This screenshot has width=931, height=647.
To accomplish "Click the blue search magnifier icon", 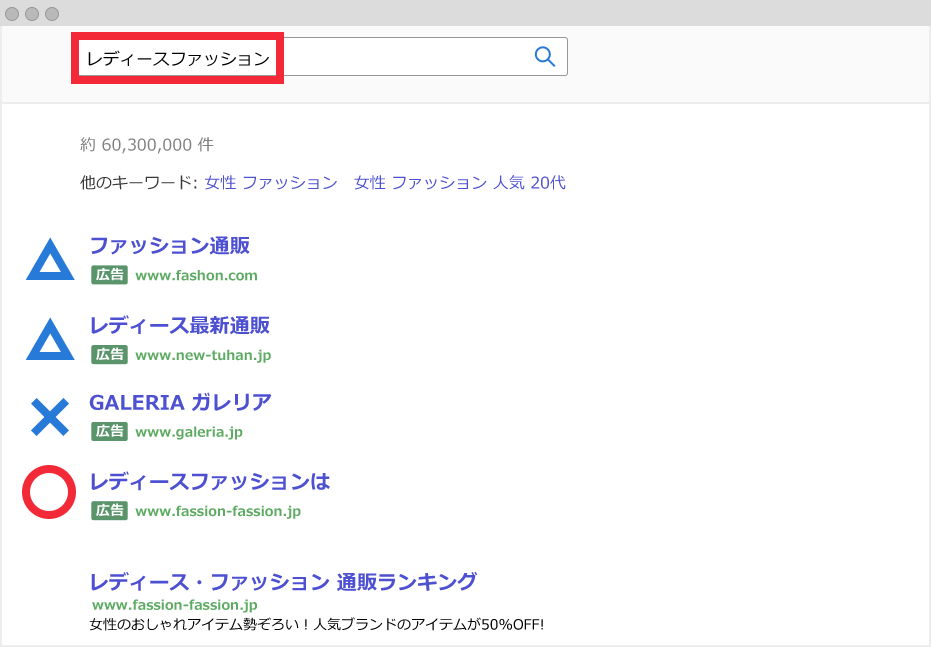I will pyautogui.click(x=544, y=56).
